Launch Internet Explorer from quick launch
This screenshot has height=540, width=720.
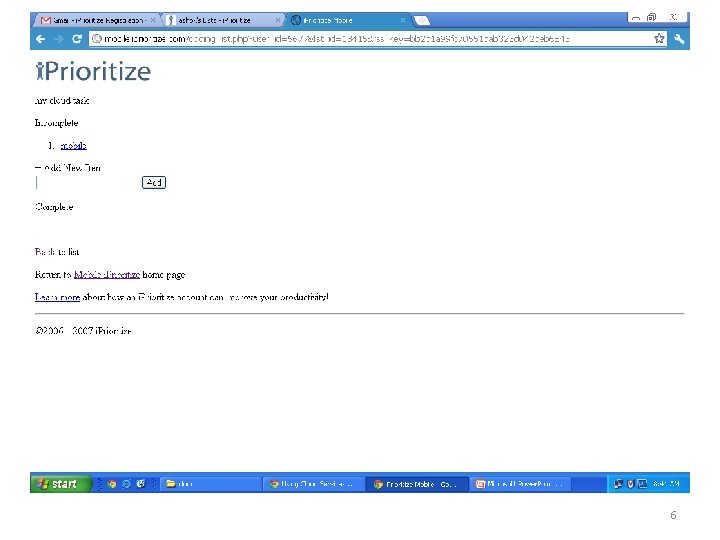pyautogui.click(x=126, y=484)
